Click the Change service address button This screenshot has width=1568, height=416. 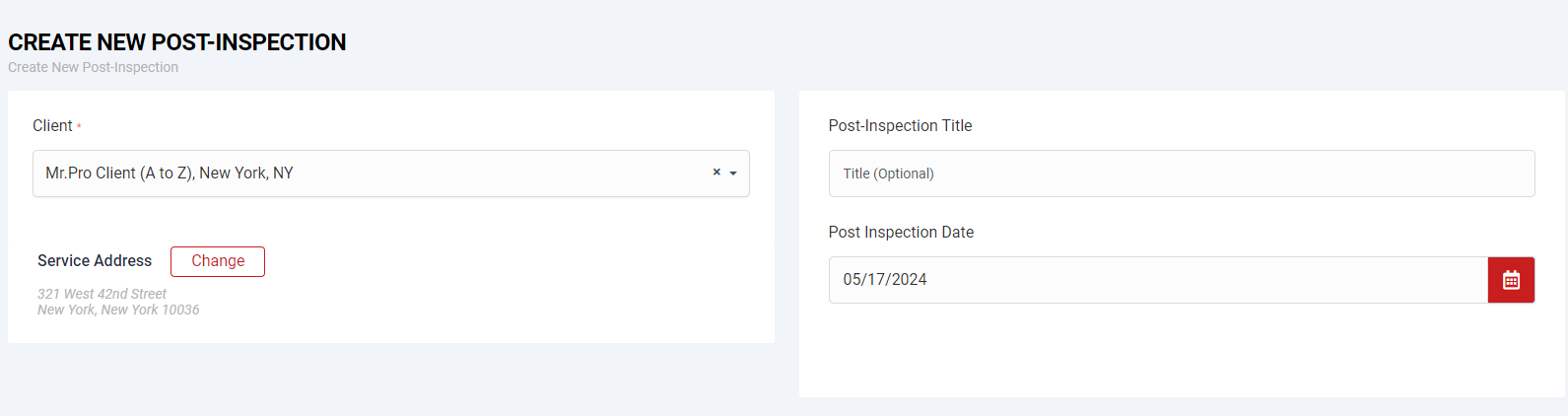(x=218, y=261)
